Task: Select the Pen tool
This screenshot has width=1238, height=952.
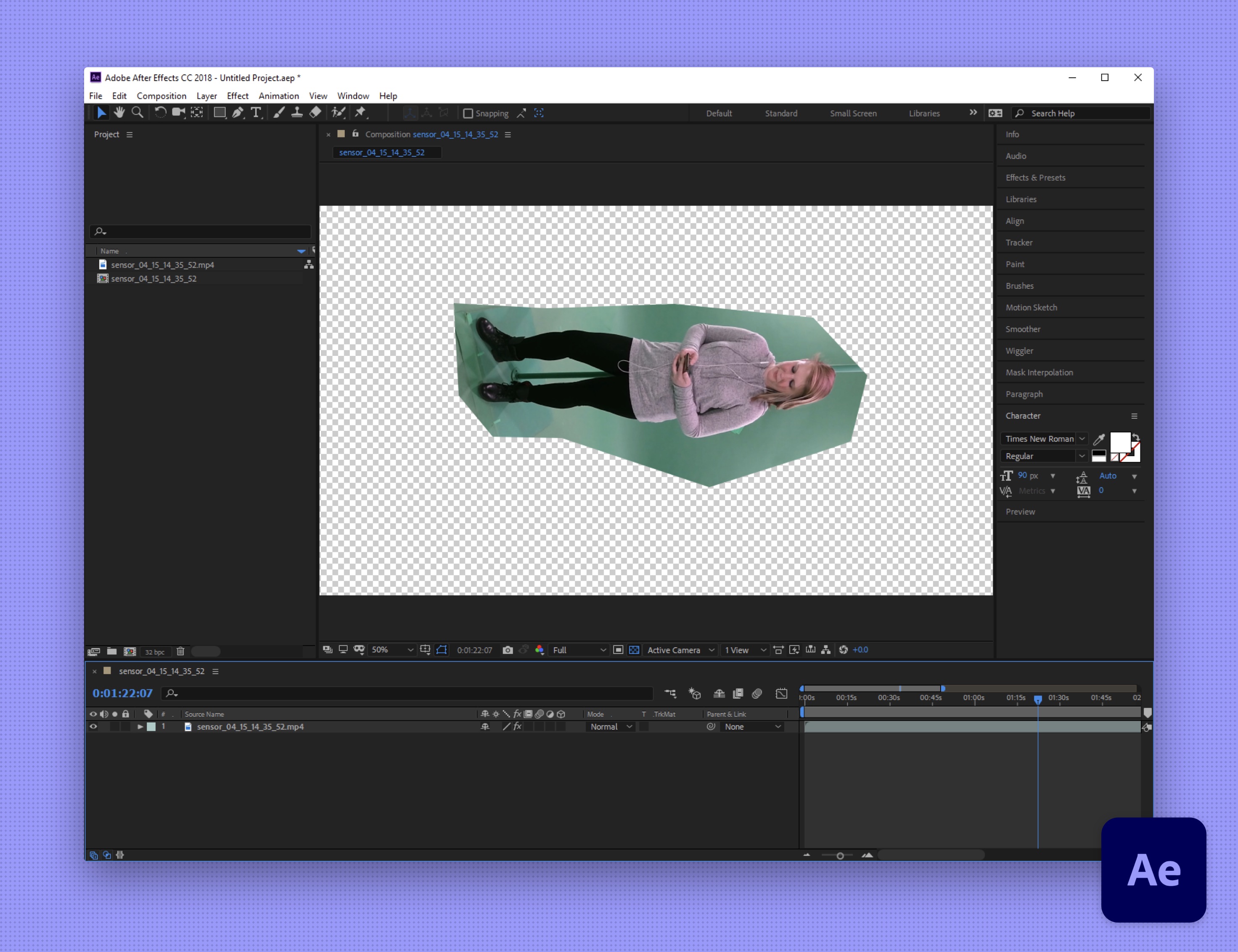Action: (238, 113)
